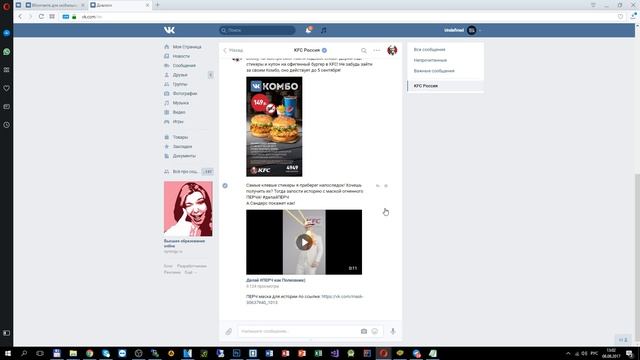Screen dimensions: 640x360
Task: Open the pink advertisement image
Action: [188, 209]
